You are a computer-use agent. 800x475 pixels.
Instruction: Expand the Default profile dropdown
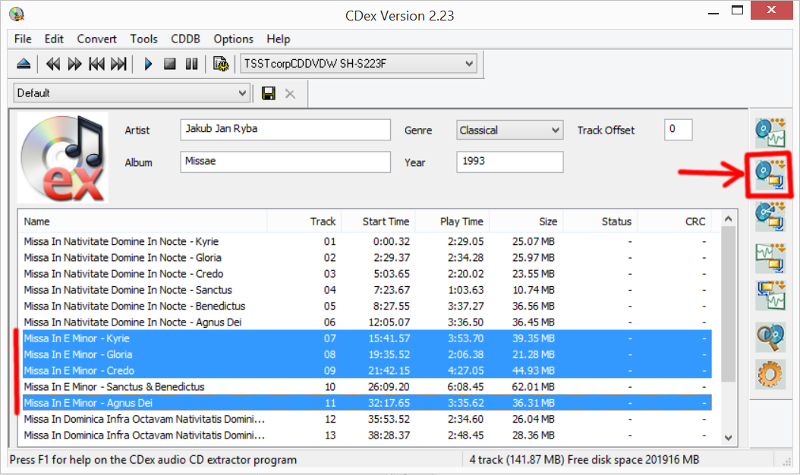pos(131,93)
